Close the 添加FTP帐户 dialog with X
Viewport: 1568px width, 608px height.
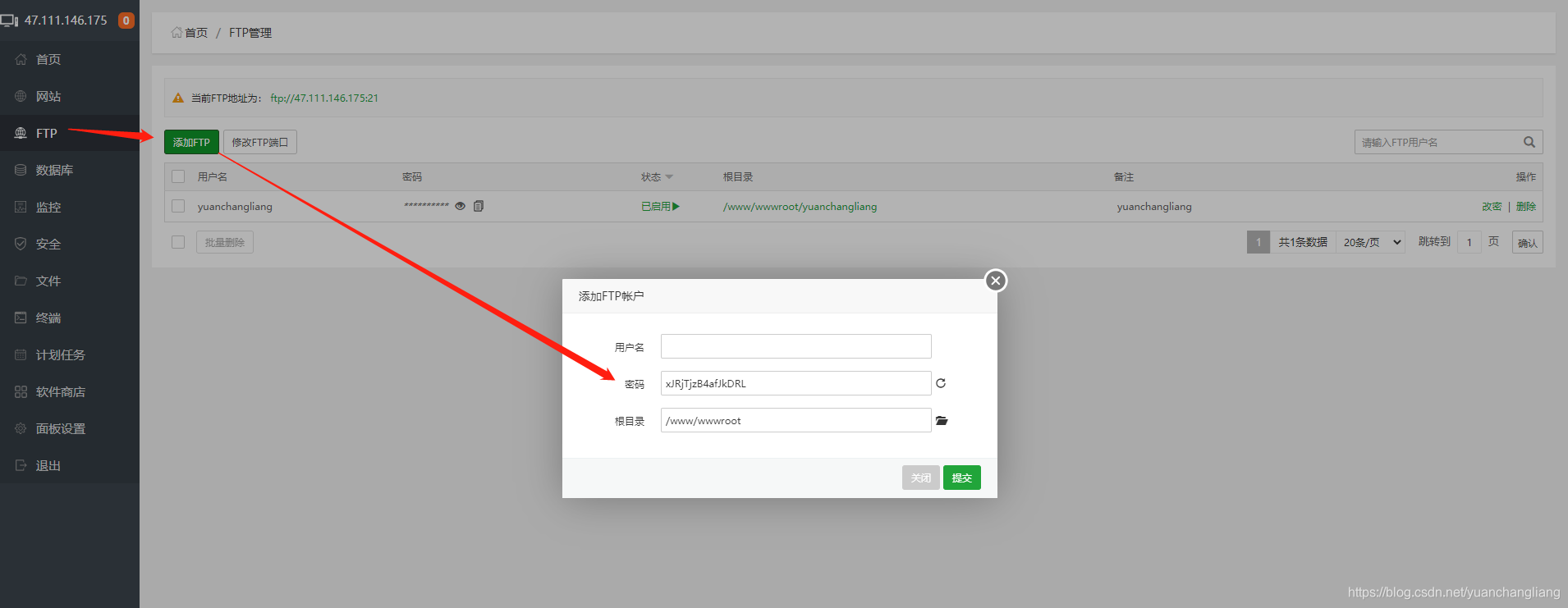(996, 281)
